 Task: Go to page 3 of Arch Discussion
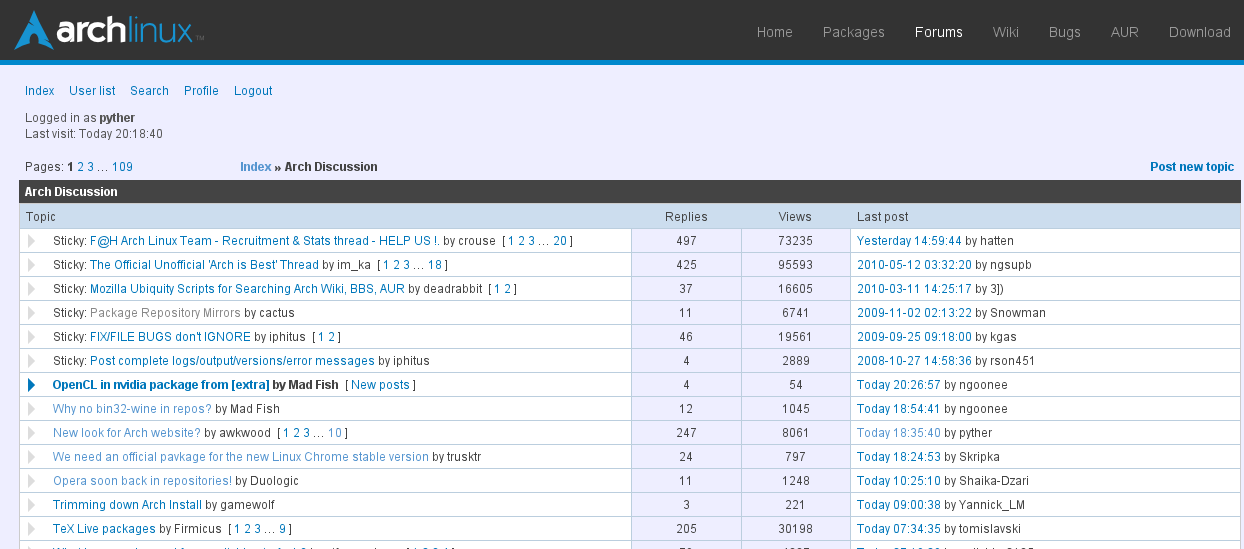click(x=91, y=167)
